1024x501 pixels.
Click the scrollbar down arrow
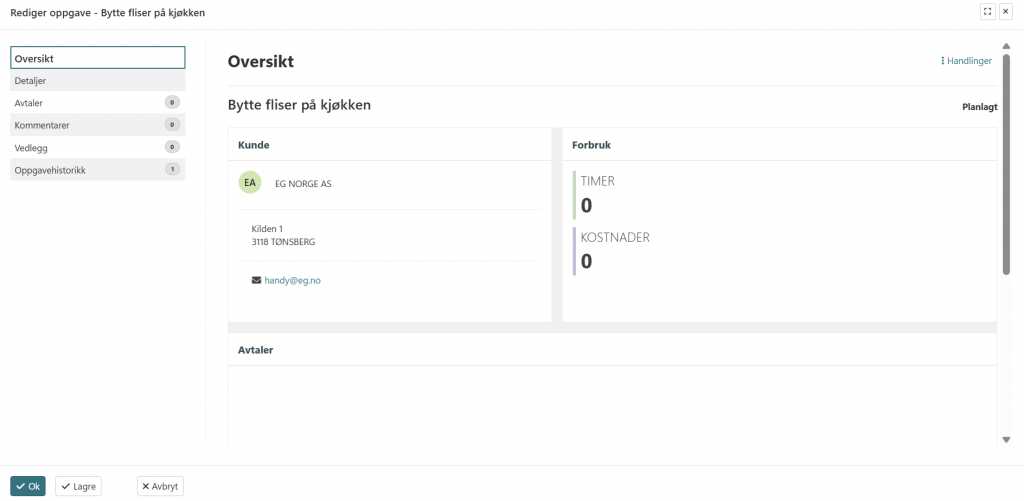(1006, 439)
